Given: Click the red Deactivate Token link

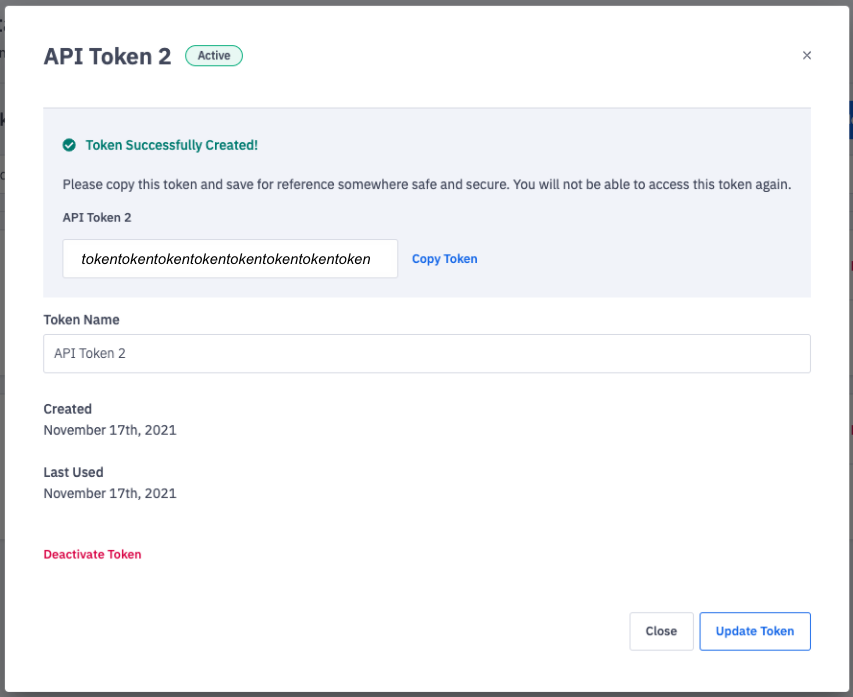Looking at the screenshot, I should pos(92,554).
